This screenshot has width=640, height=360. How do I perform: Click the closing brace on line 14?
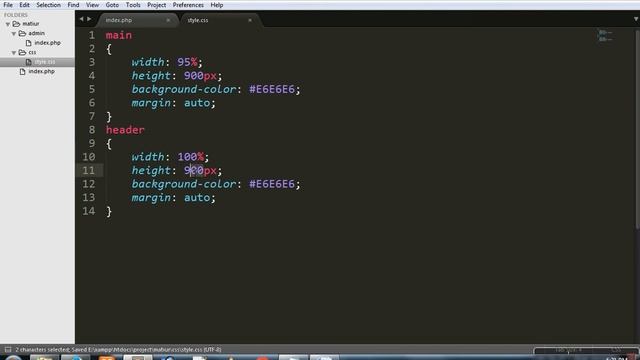coord(109,211)
